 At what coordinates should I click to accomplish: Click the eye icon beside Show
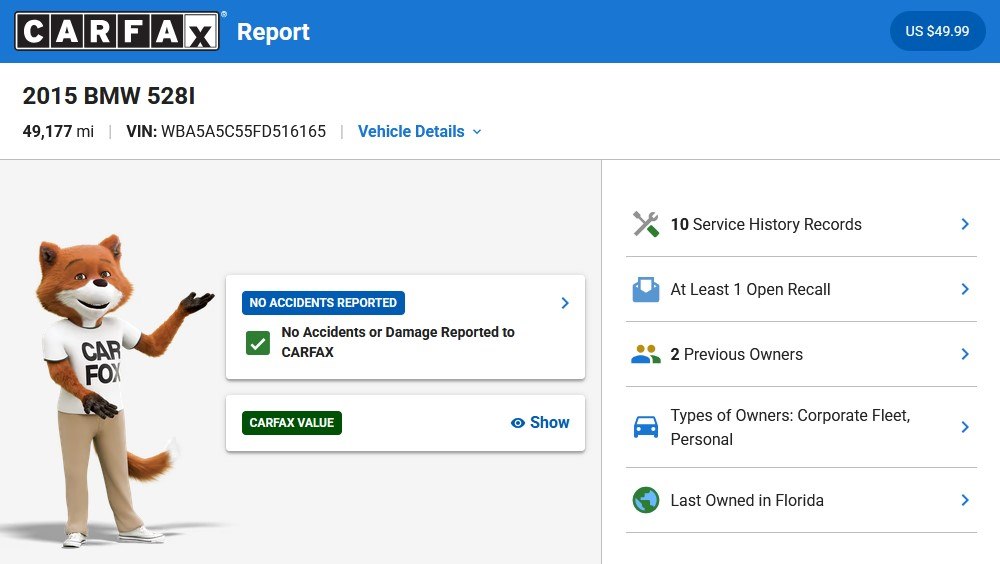(518, 423)
